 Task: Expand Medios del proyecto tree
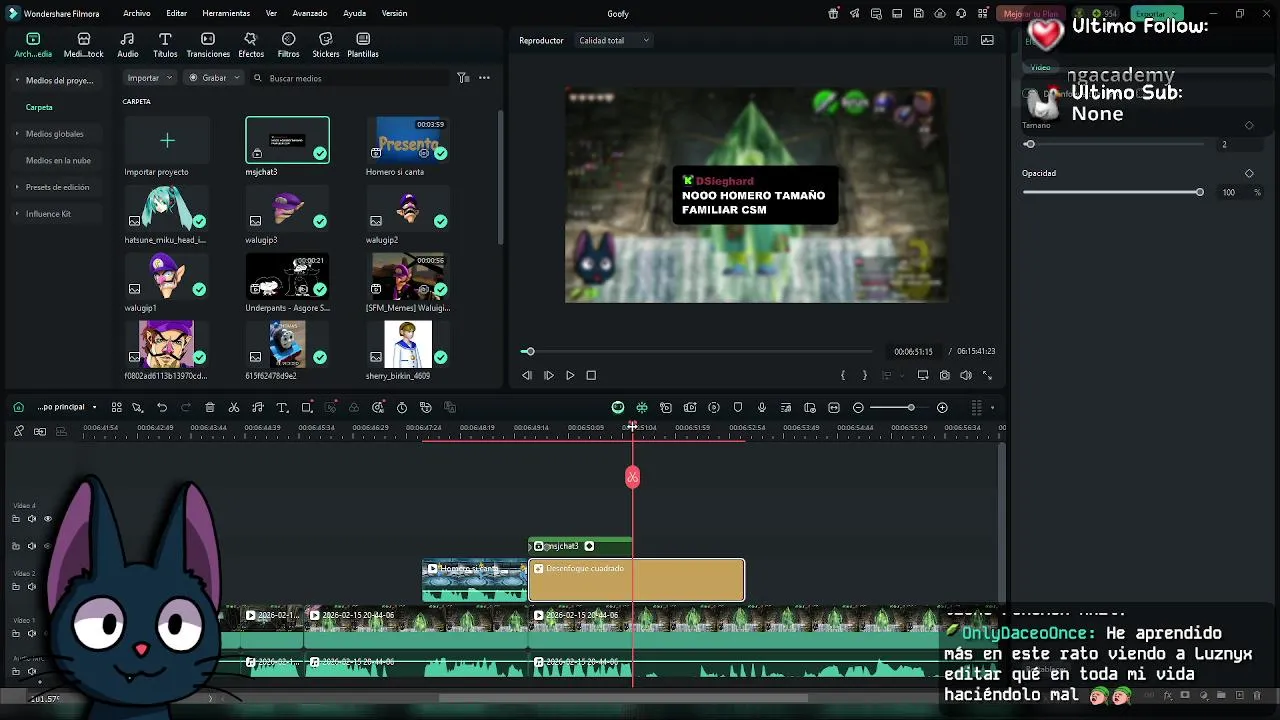[17, 80]
